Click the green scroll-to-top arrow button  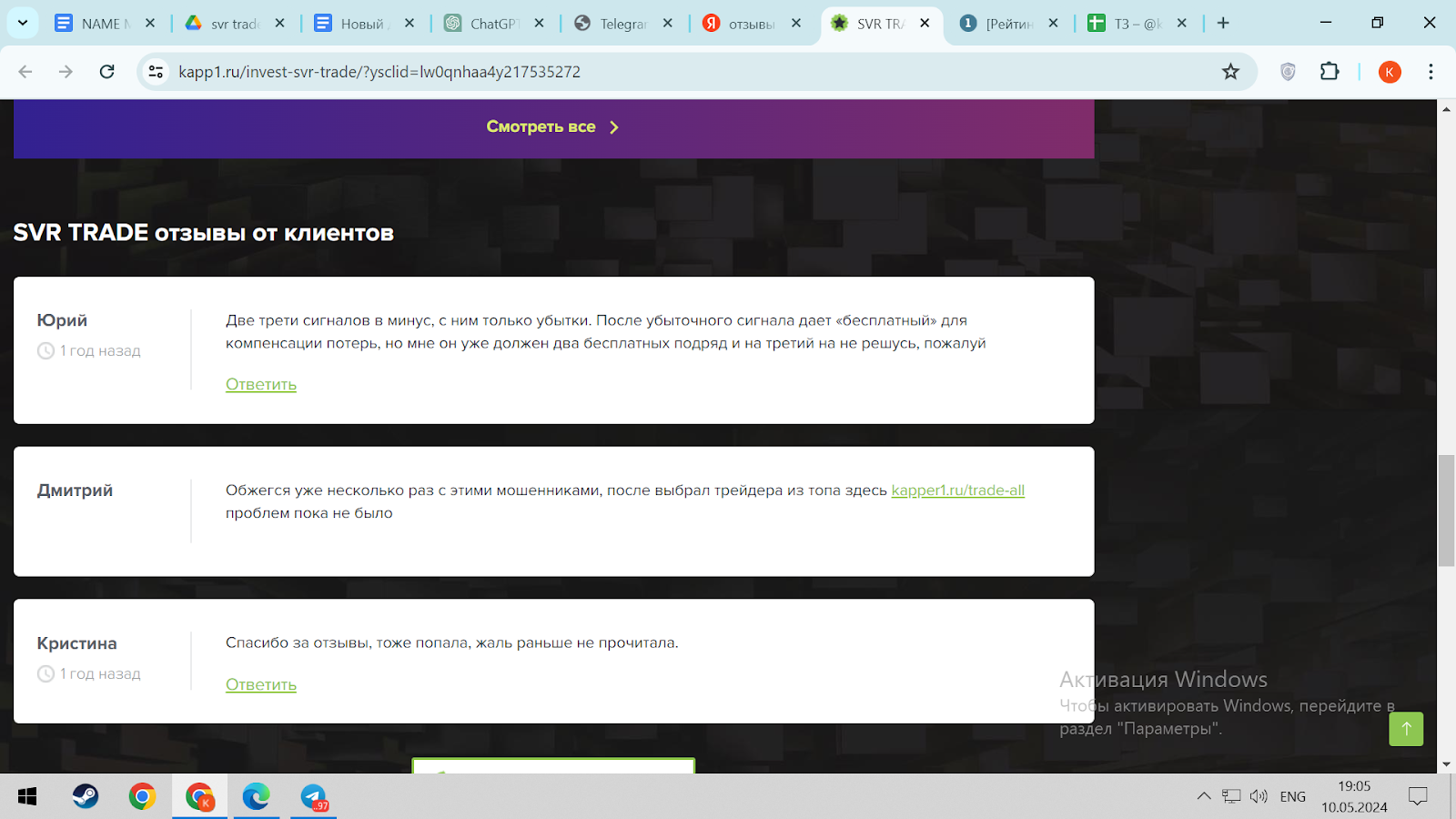pyautogui.click(x=1406, y=729)
